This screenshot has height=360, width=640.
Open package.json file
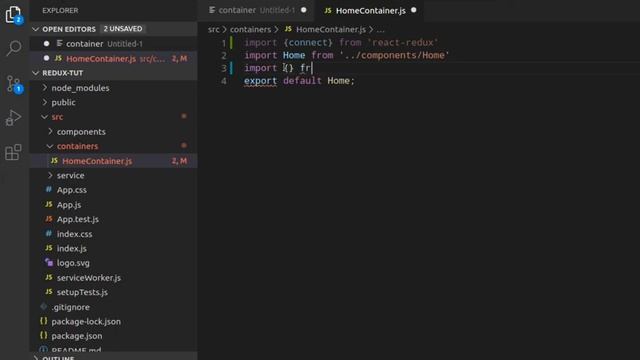77,336
